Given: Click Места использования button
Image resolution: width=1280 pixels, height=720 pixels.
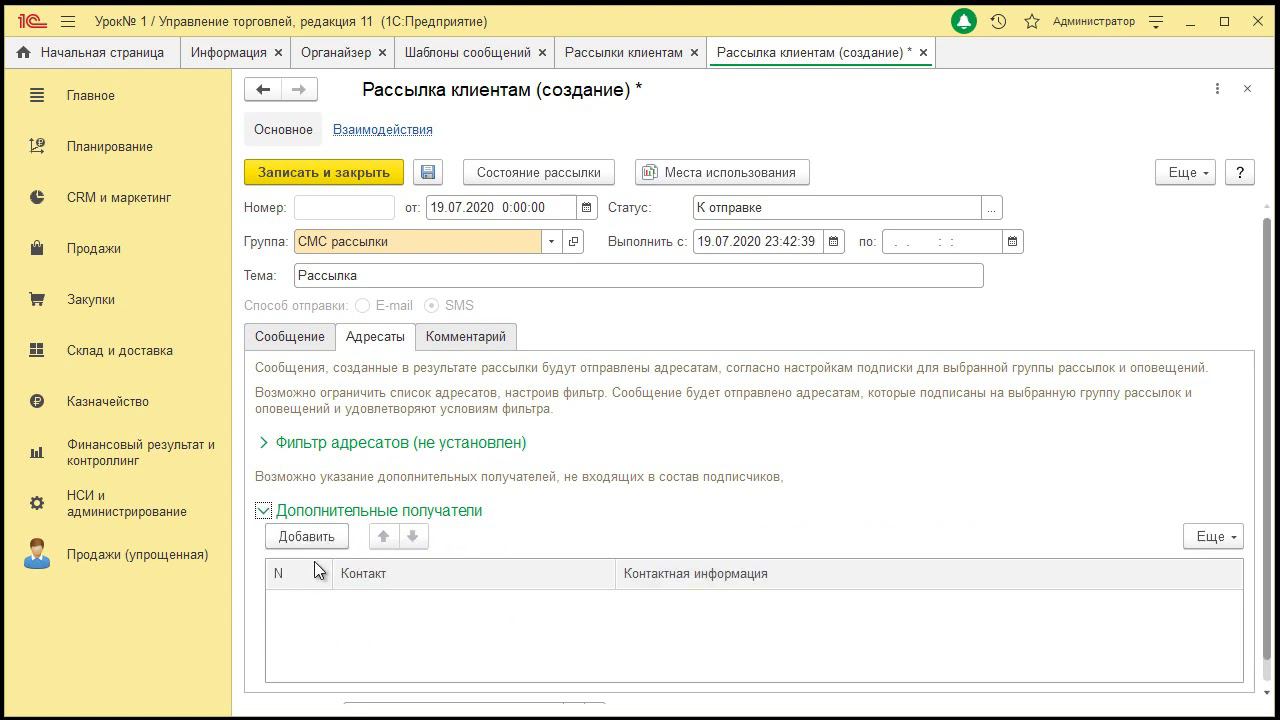Looking at the screenshot, I should click(722, 172).
